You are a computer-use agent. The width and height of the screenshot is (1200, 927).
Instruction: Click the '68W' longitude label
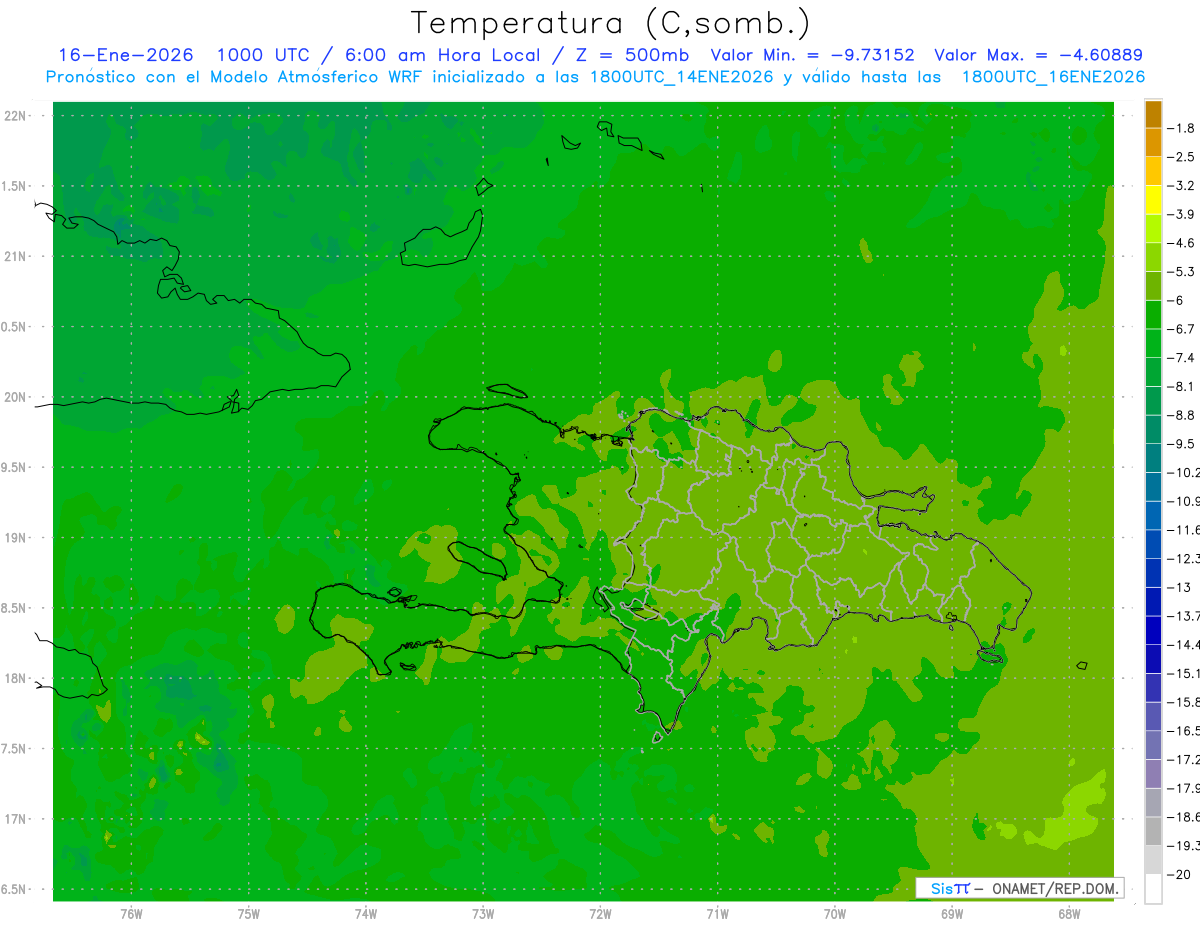[x=1068, y=914]
